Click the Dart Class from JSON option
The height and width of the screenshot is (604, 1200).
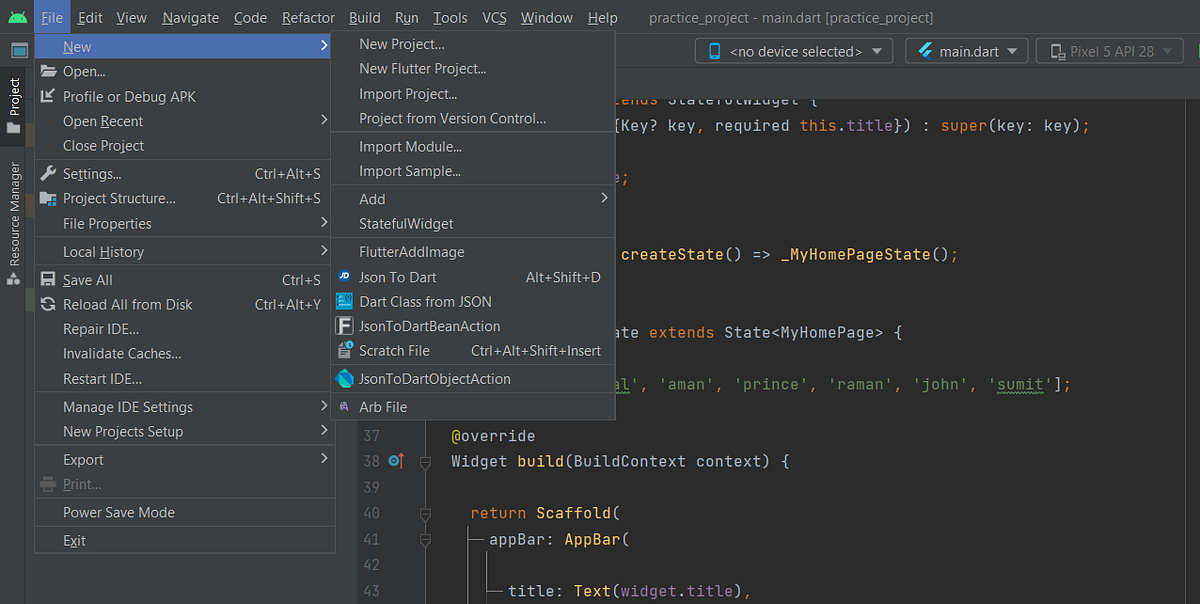tap(424, 301)
